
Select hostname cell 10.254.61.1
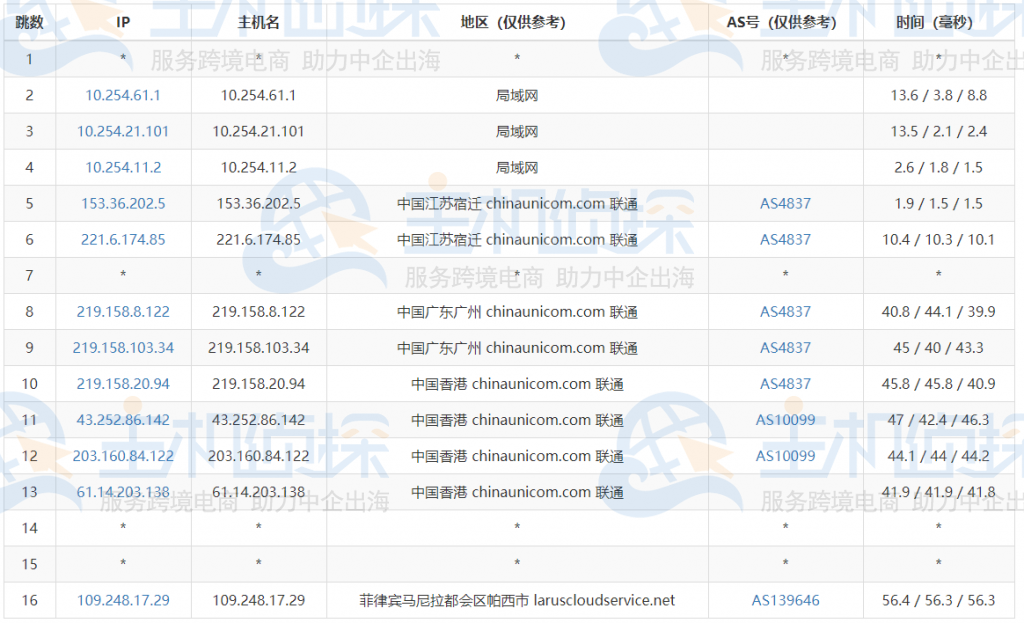259,95
